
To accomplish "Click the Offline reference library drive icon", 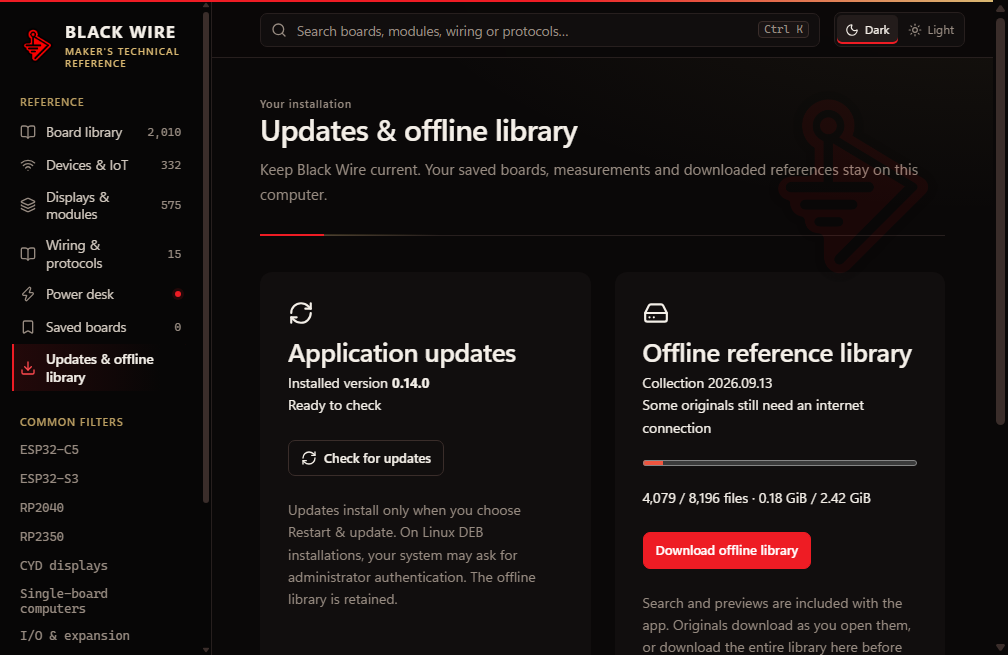I will (x=655, y=313).
